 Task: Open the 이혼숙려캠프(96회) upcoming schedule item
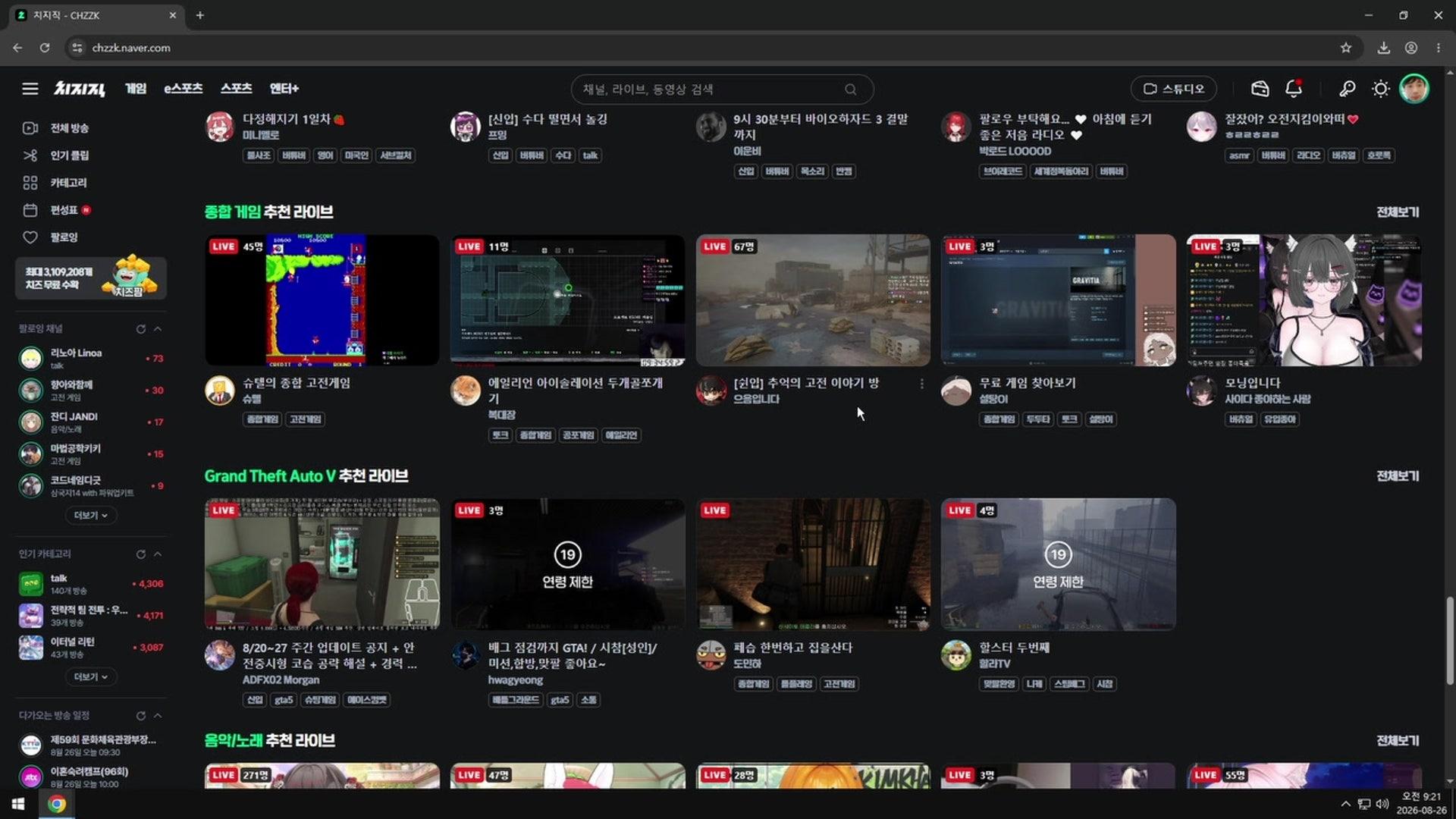click(x=91, y=777)
